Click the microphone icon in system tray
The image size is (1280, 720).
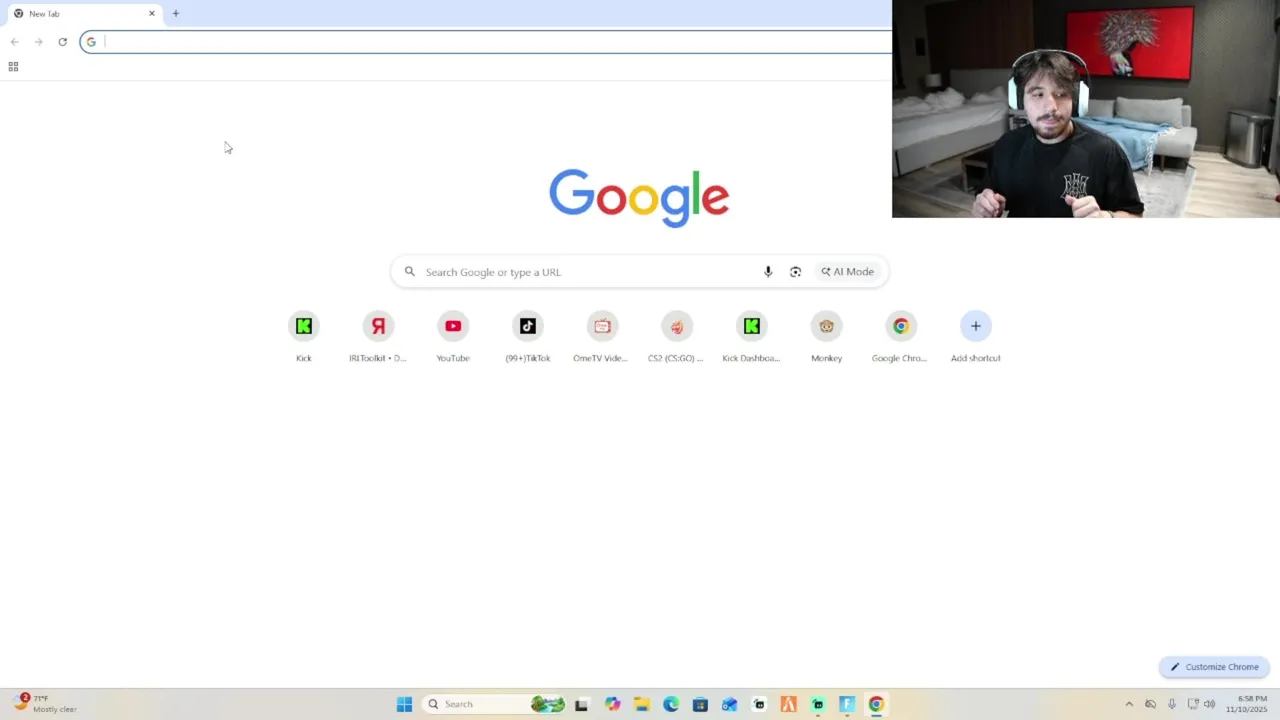coord(1171,704)
